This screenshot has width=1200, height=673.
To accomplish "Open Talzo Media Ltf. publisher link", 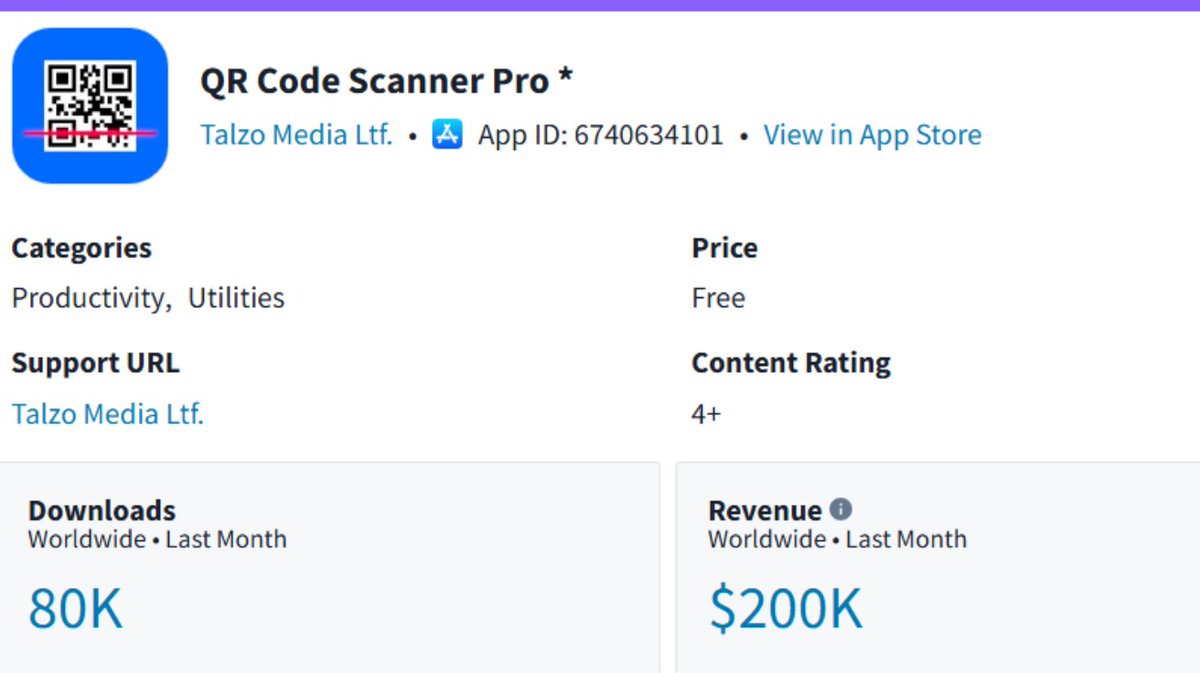I will tap(296, 135).
